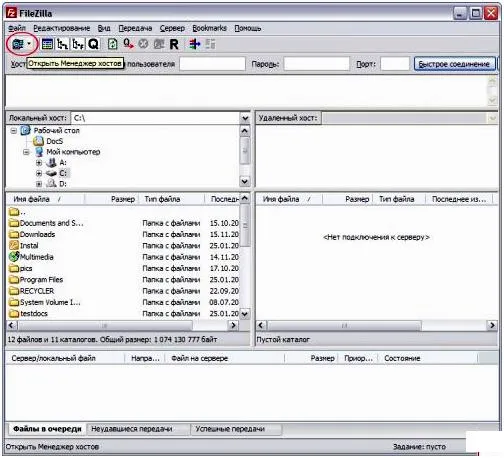The height and width of the screenshot is (458, 504).
Task: Click the Состояние queue column header
Action: point(428,358)
